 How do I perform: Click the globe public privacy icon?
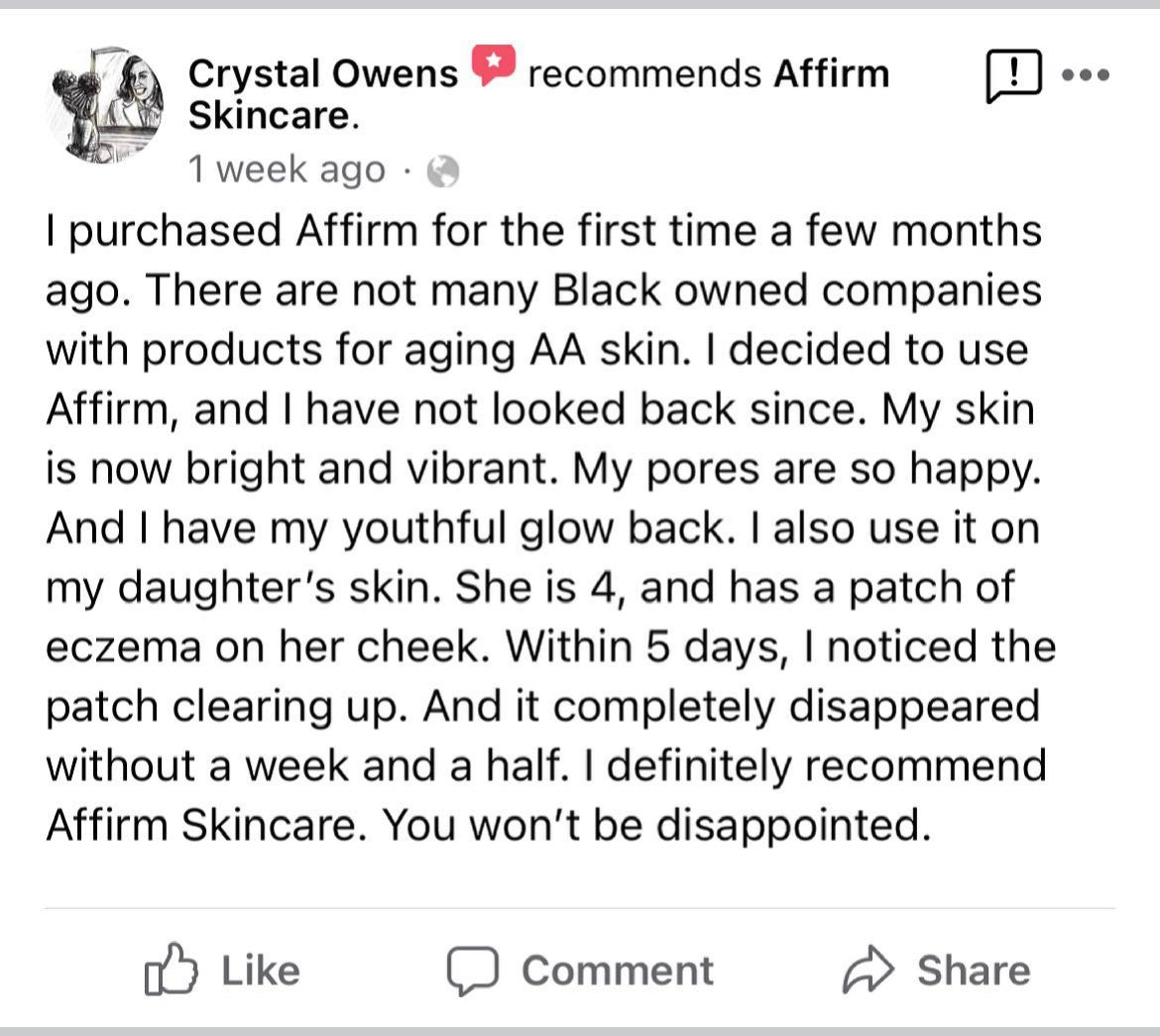tap(443, 173)
